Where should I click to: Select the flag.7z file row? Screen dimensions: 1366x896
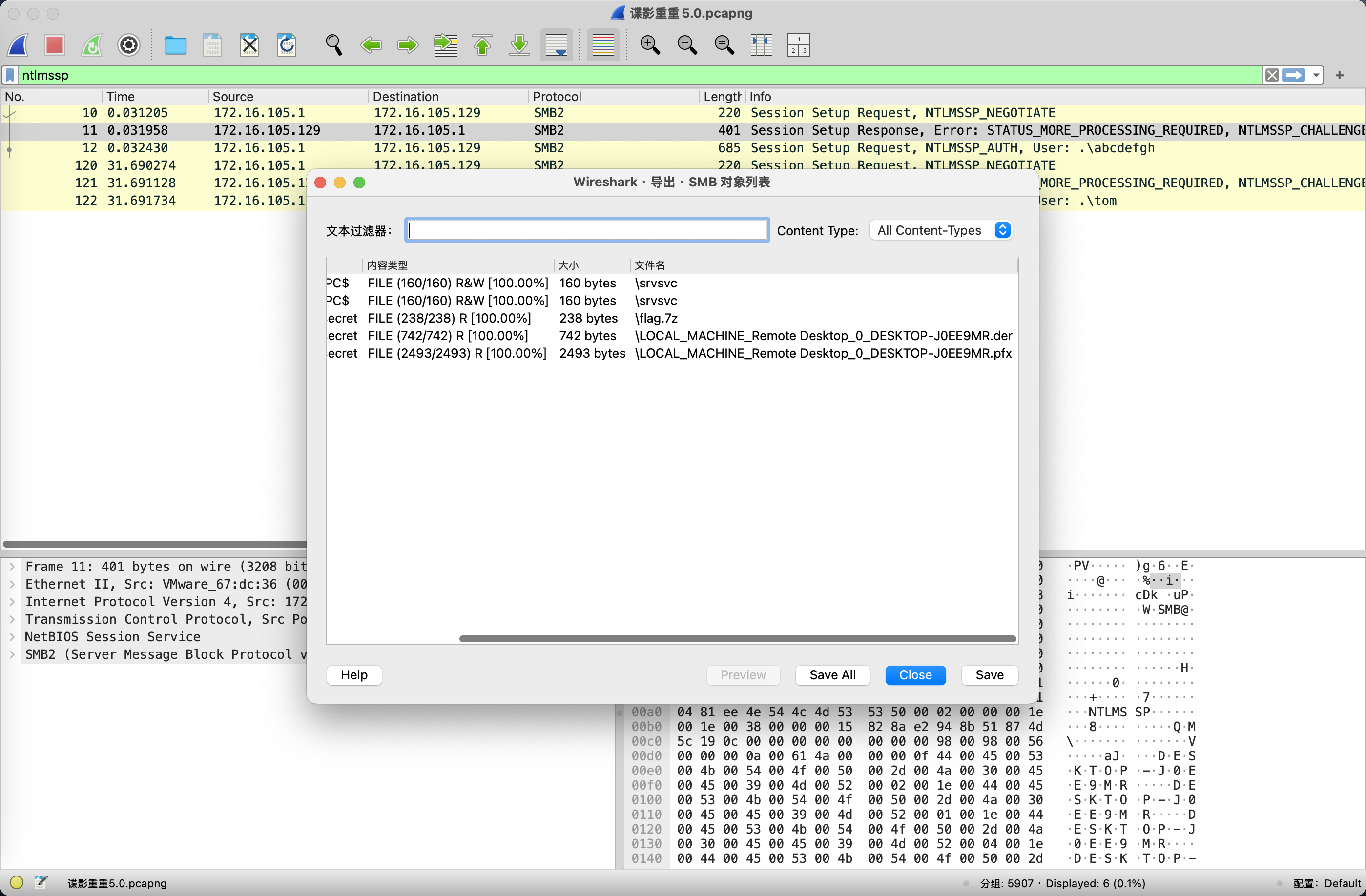coord(672,318)
